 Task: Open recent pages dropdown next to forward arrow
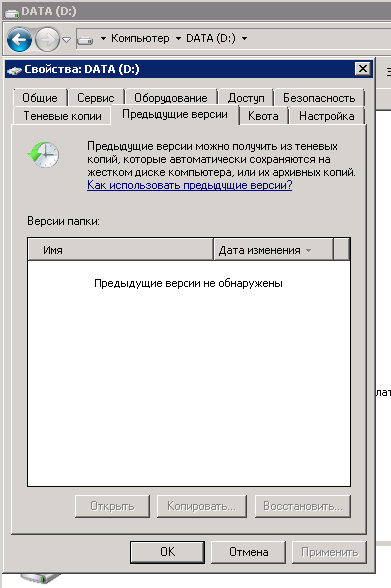tap(66, 39)
